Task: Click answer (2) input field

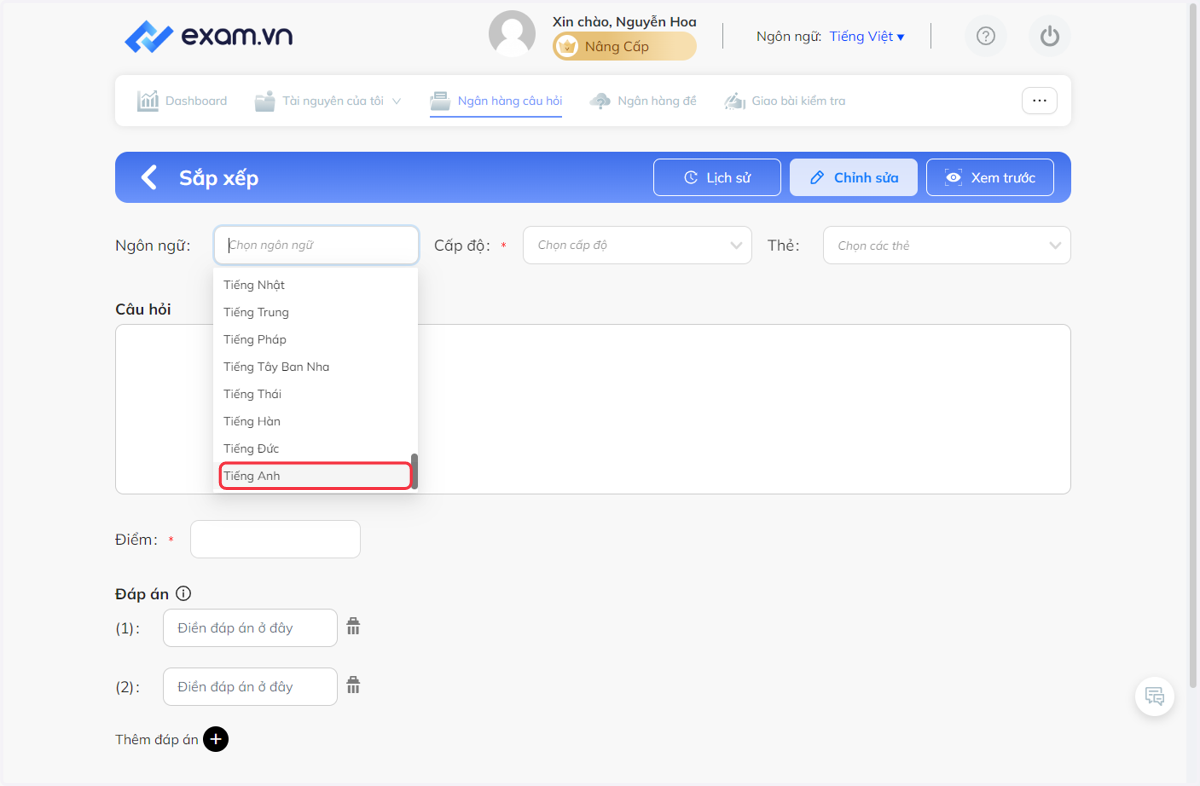Action: [250, 687]
